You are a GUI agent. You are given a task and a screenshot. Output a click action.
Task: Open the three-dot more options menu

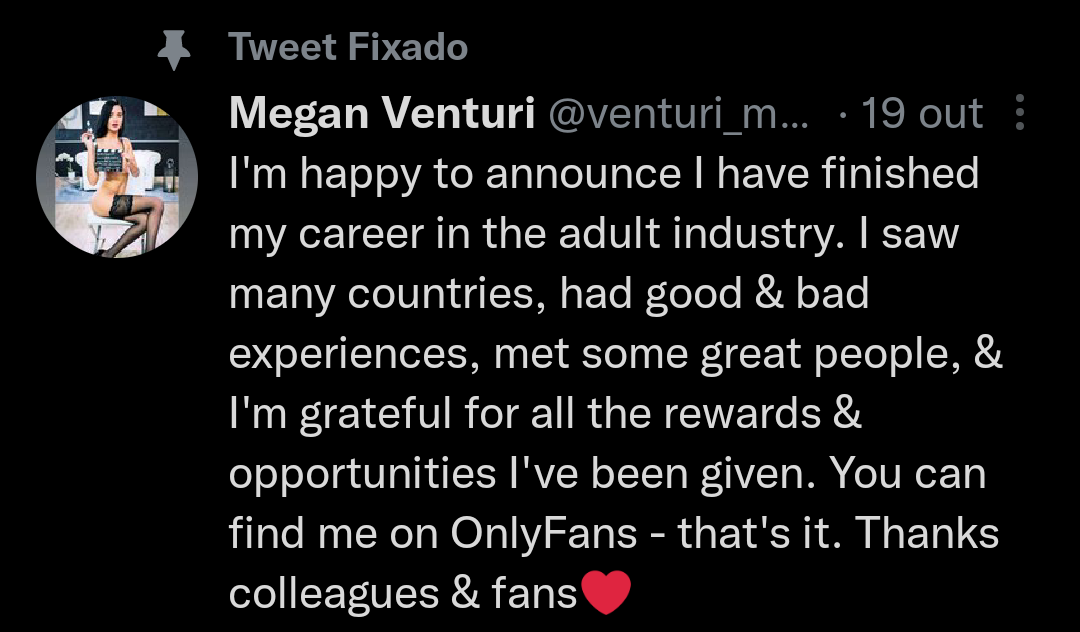pyautogui.click(x=1020, y=112)
